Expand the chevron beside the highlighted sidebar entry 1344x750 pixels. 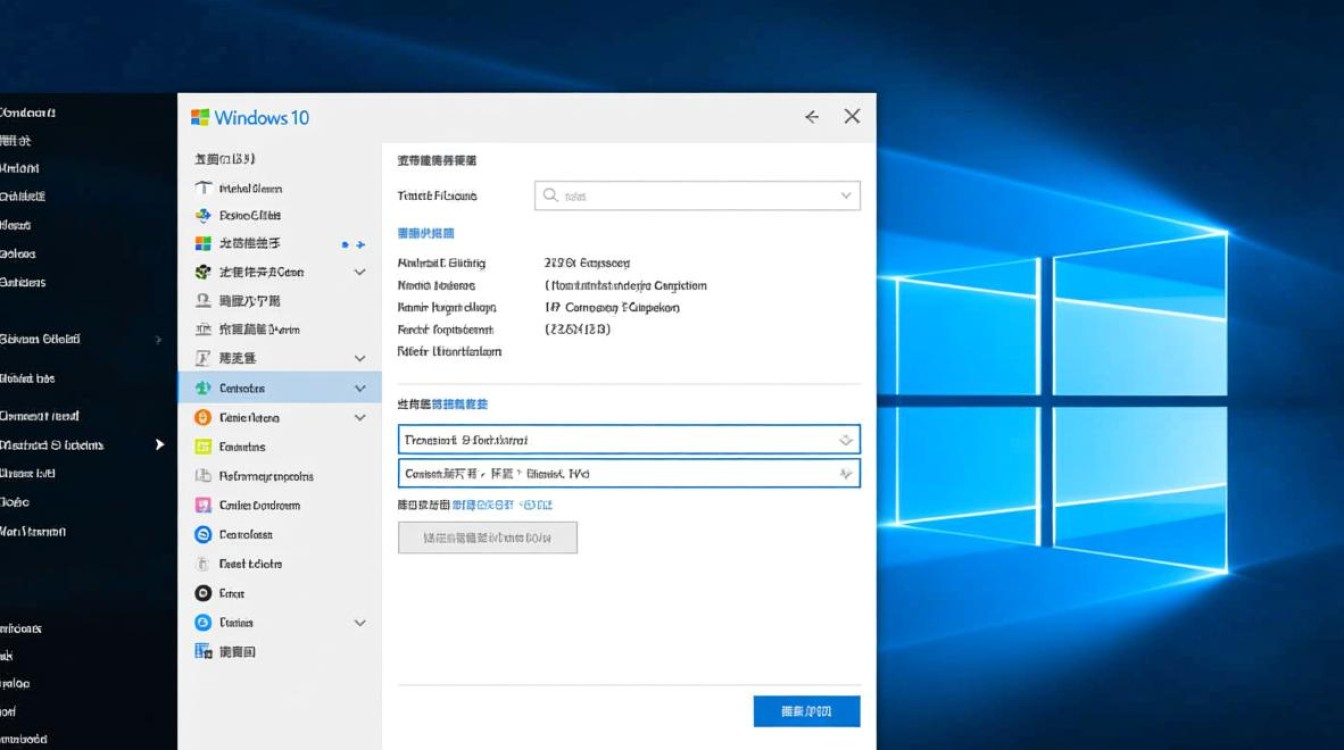click(360, 388)
